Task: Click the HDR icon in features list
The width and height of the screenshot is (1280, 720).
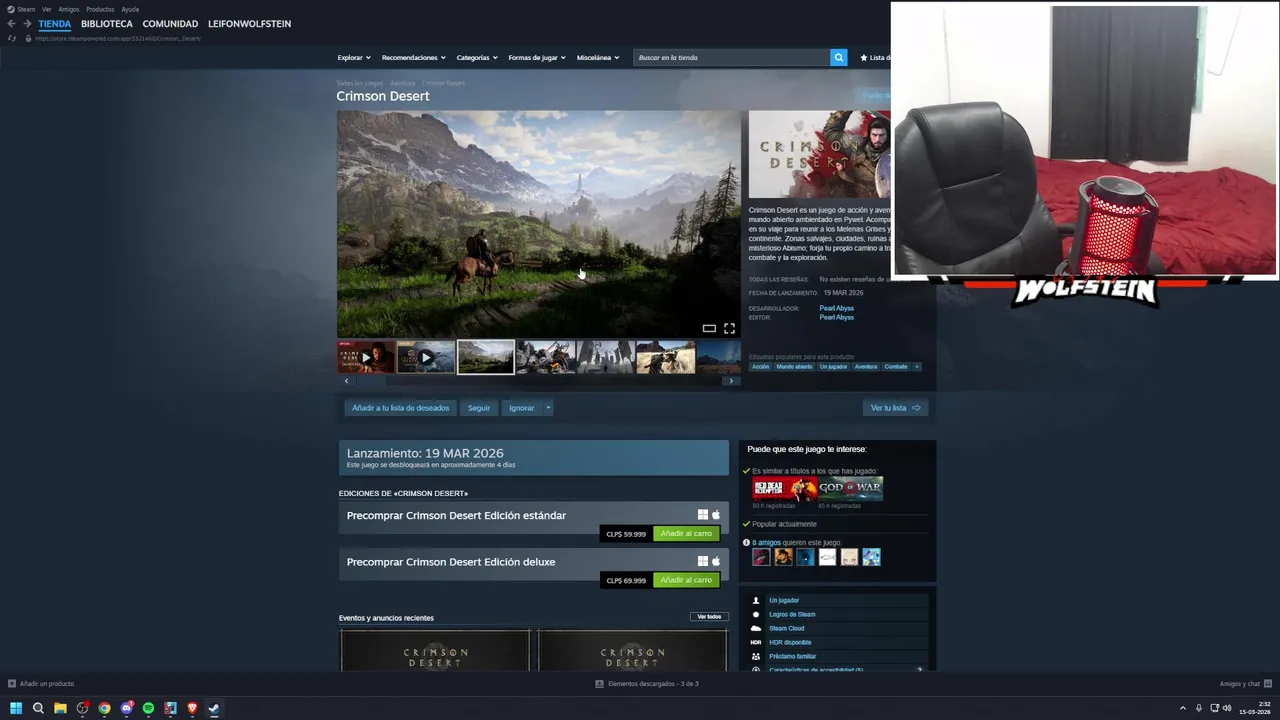Action: pos(756,642)
